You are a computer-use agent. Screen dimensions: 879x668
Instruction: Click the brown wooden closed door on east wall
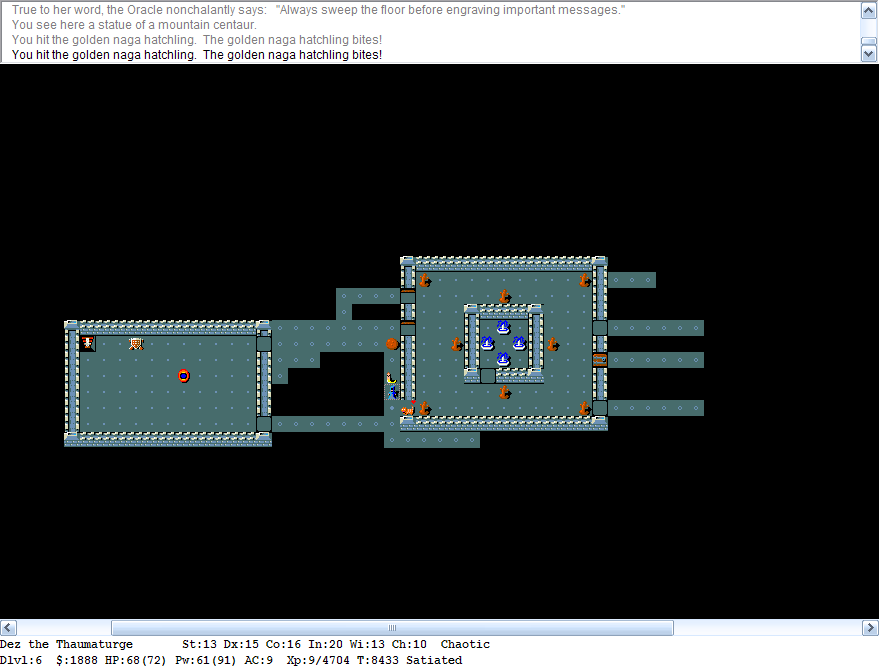[x=600, y=360]
